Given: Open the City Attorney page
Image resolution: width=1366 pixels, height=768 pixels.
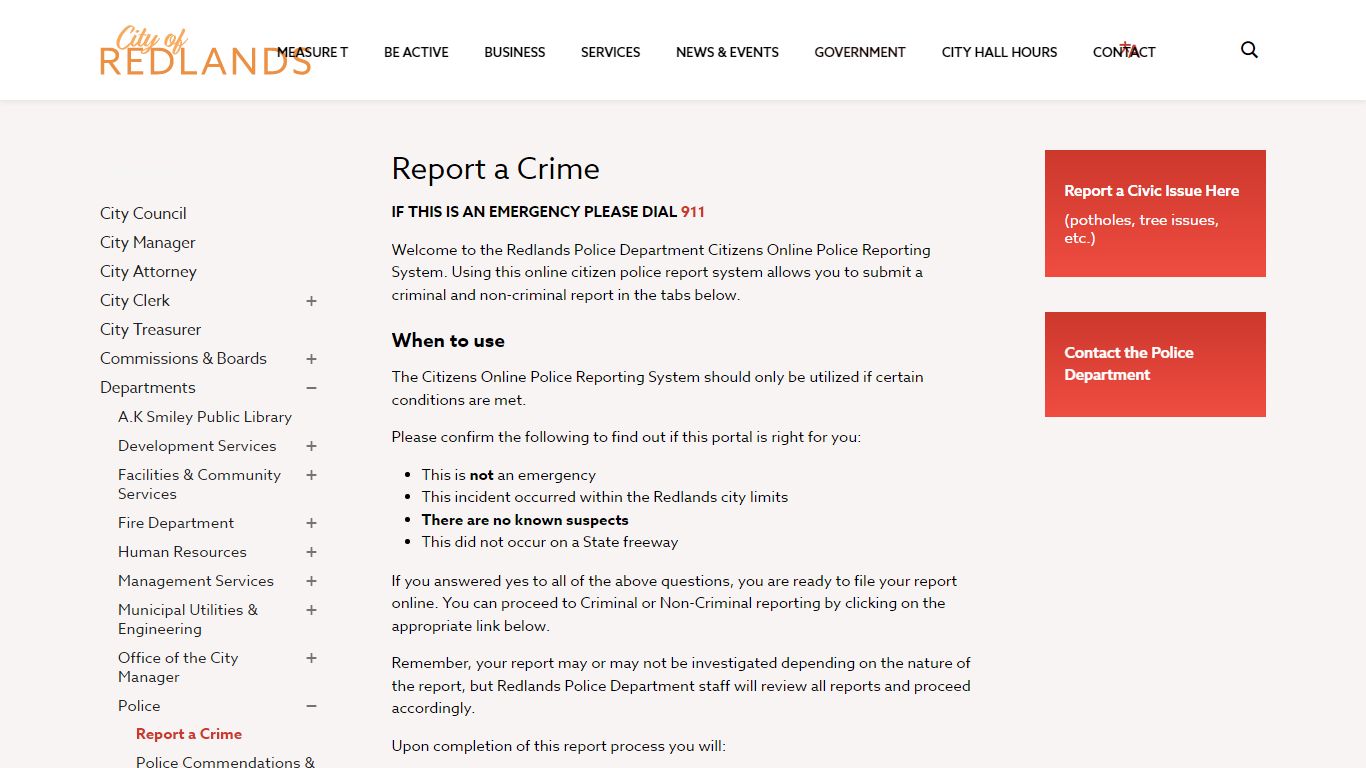Looking at the screenshot, I should coord(148,271).
